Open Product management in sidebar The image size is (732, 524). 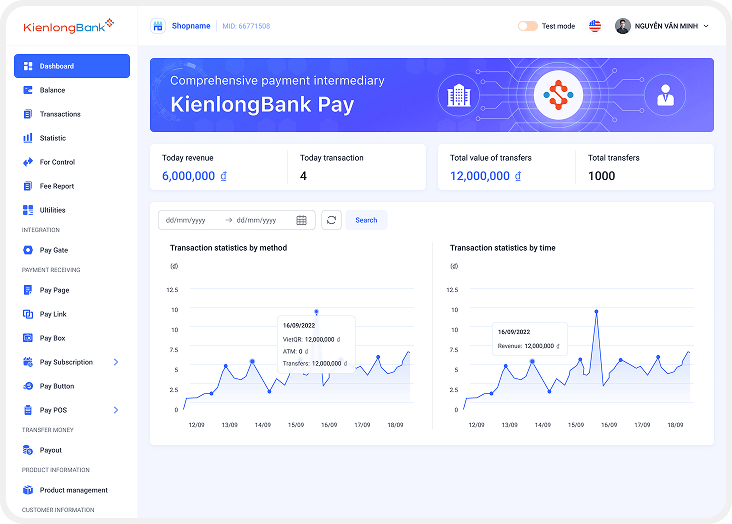pyautogui.click(x=72, y=490)
